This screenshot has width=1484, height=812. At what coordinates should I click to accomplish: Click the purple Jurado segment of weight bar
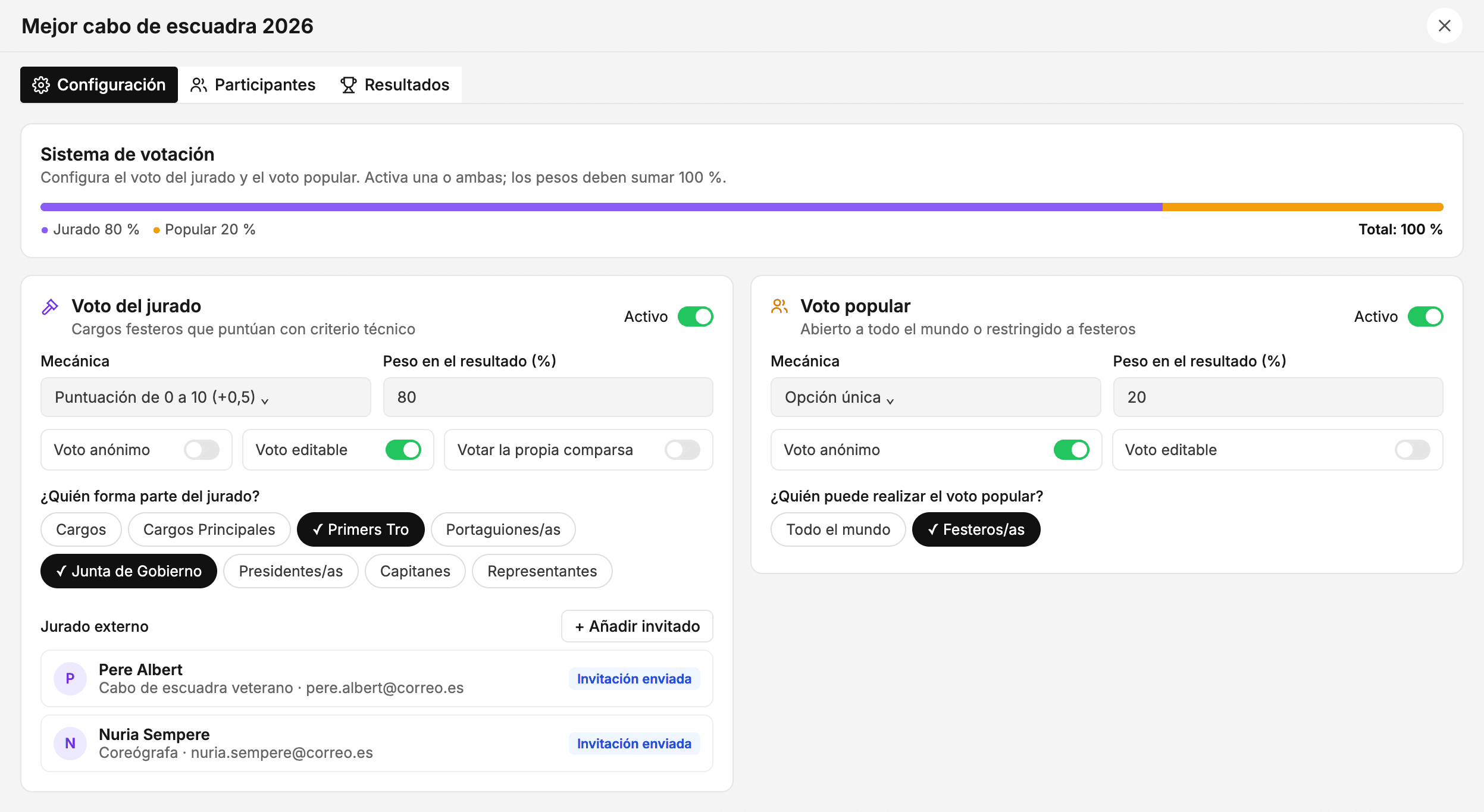pos(602,207)
